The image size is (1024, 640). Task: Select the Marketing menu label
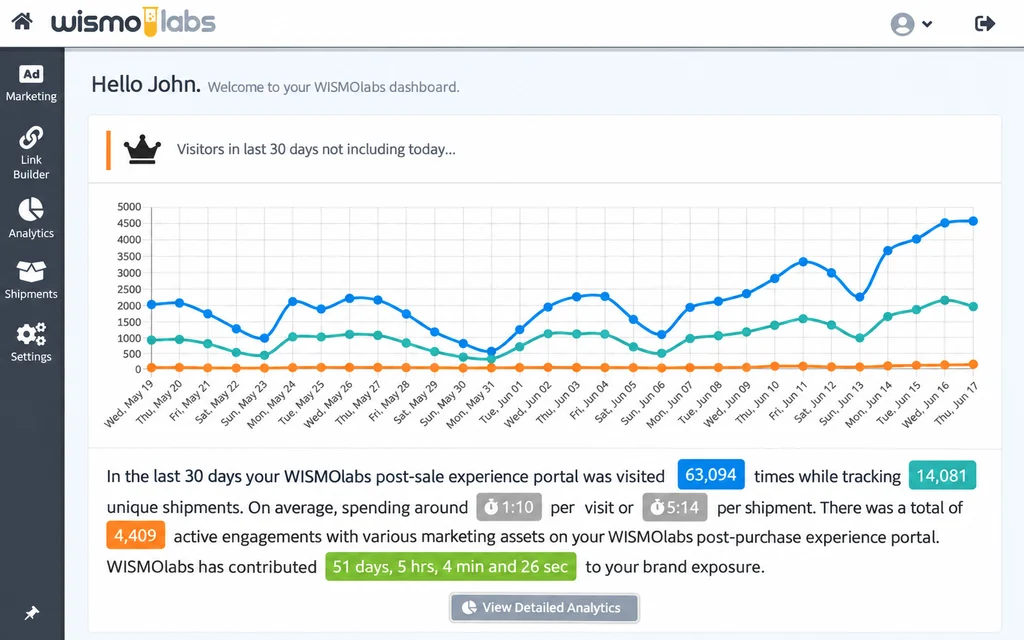[31, 96]
